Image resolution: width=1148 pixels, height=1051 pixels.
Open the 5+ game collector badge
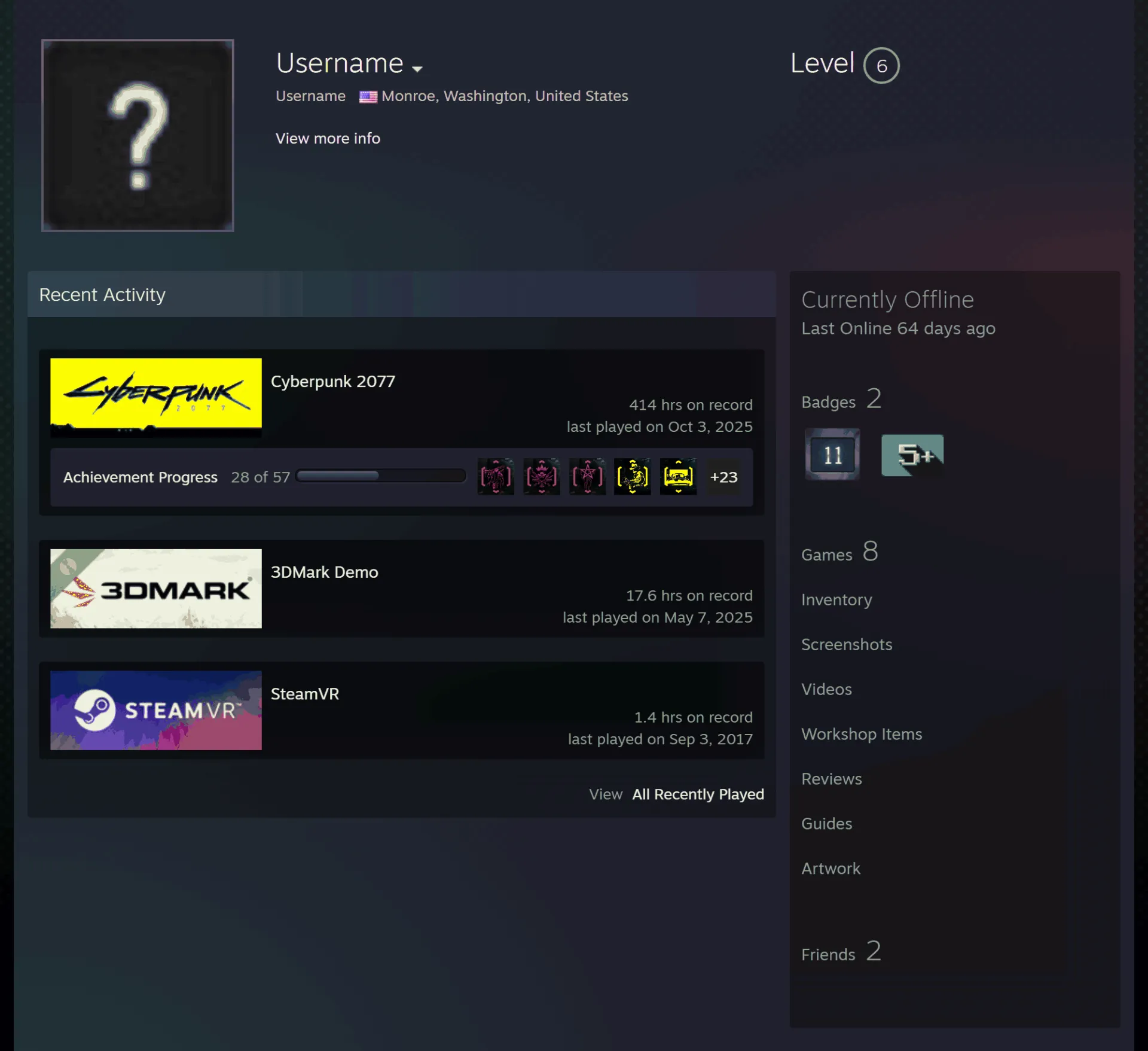912,455
